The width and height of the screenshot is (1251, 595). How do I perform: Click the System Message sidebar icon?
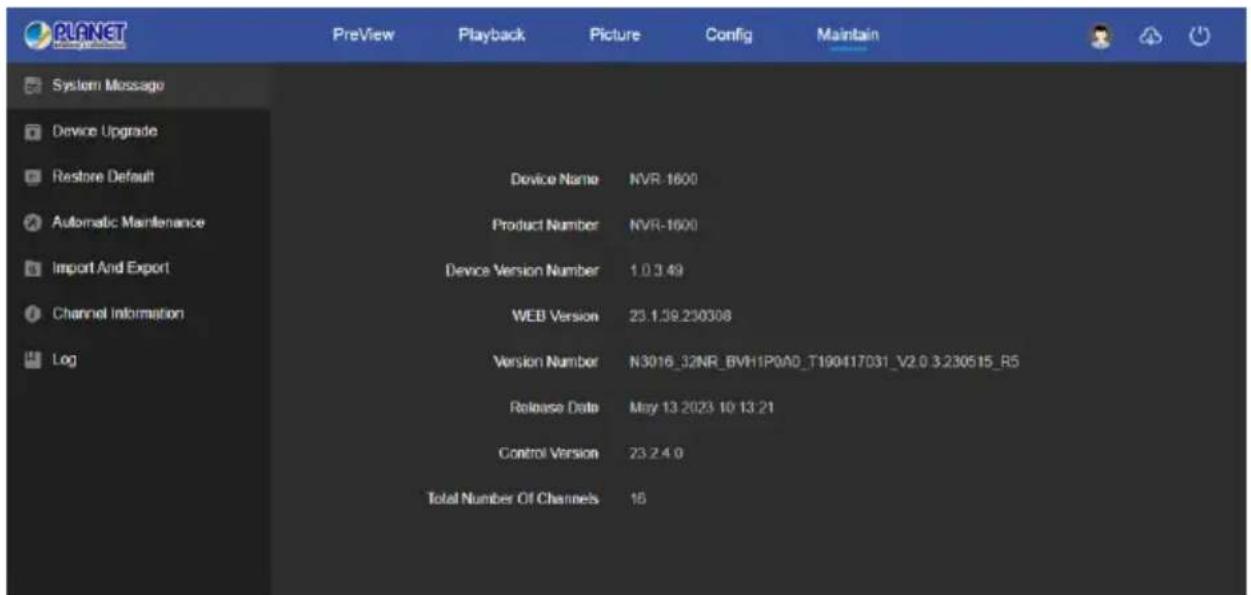click(x=33, y=85)
